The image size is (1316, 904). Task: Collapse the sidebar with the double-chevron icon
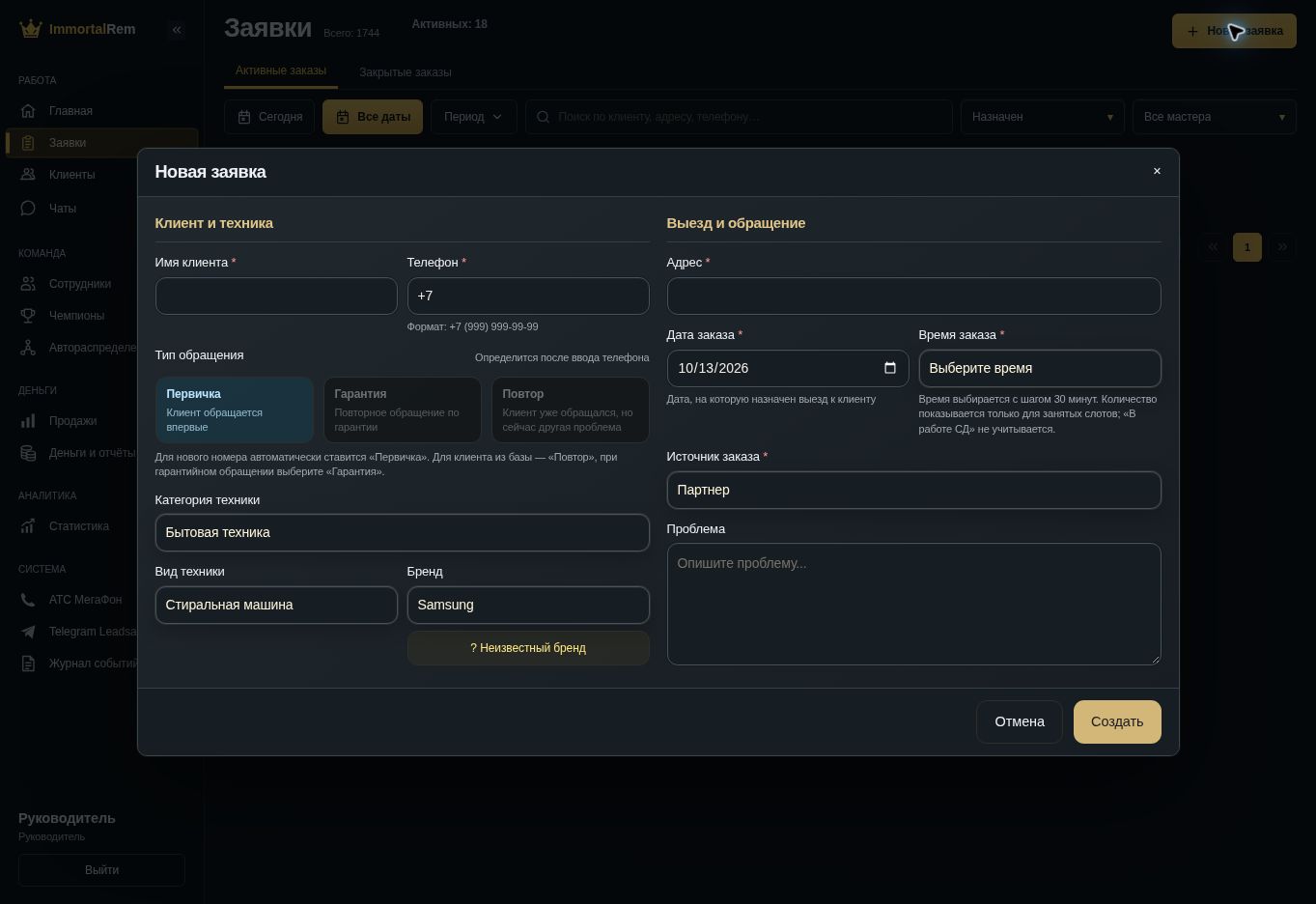(177, 30)
